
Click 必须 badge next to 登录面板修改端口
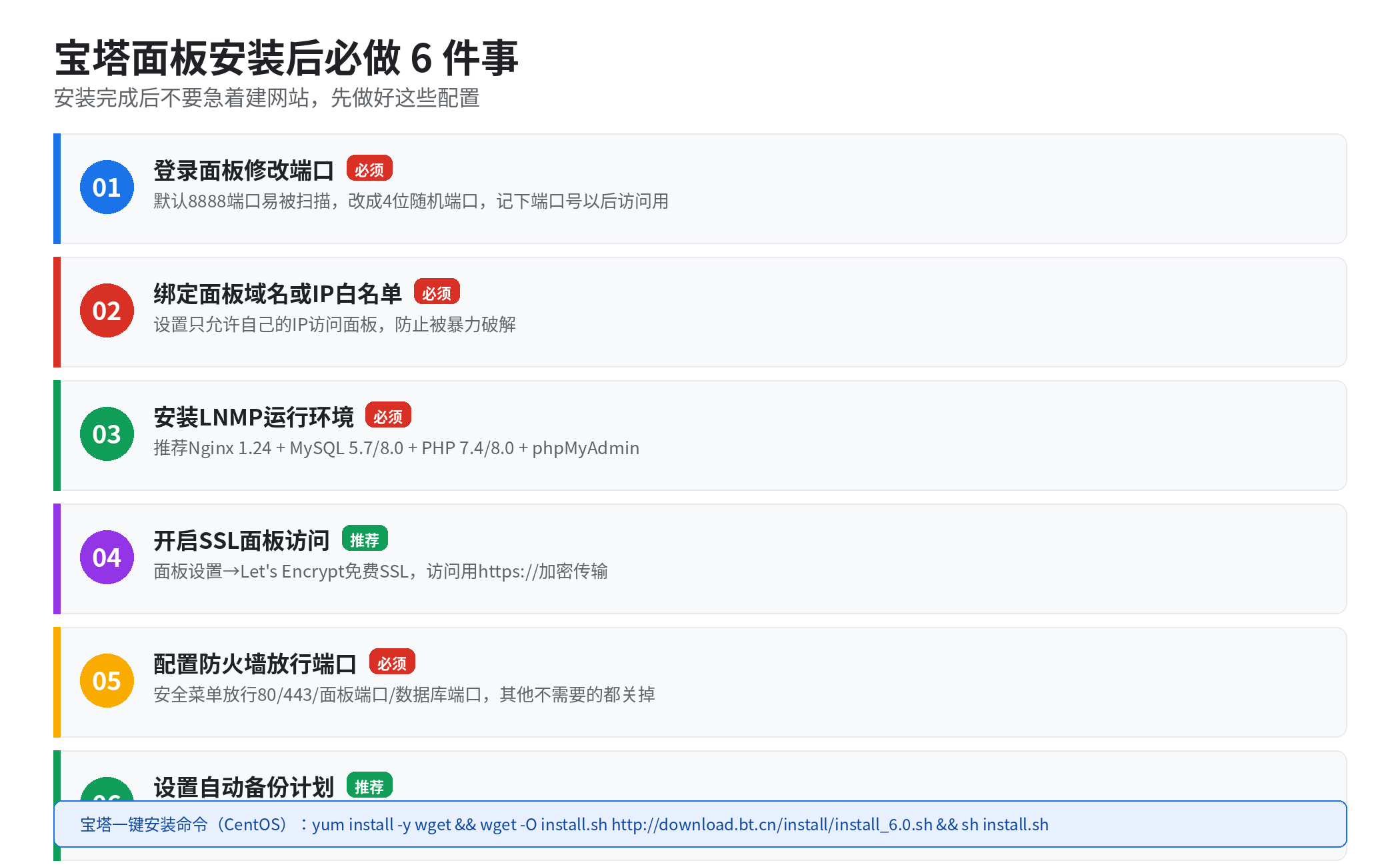tap(369, 169)
